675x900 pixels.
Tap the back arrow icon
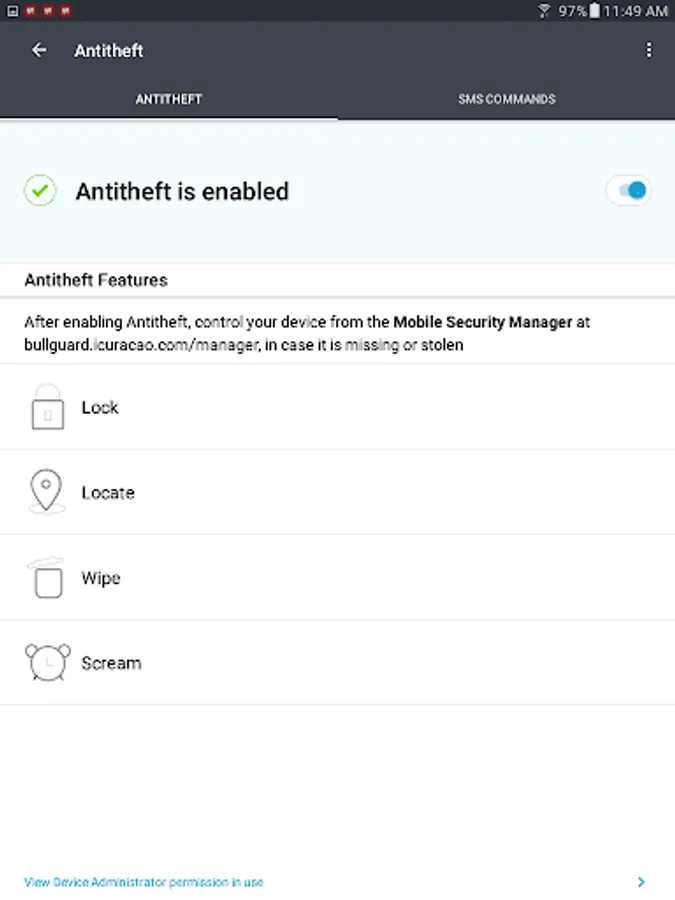coord(39,50)
